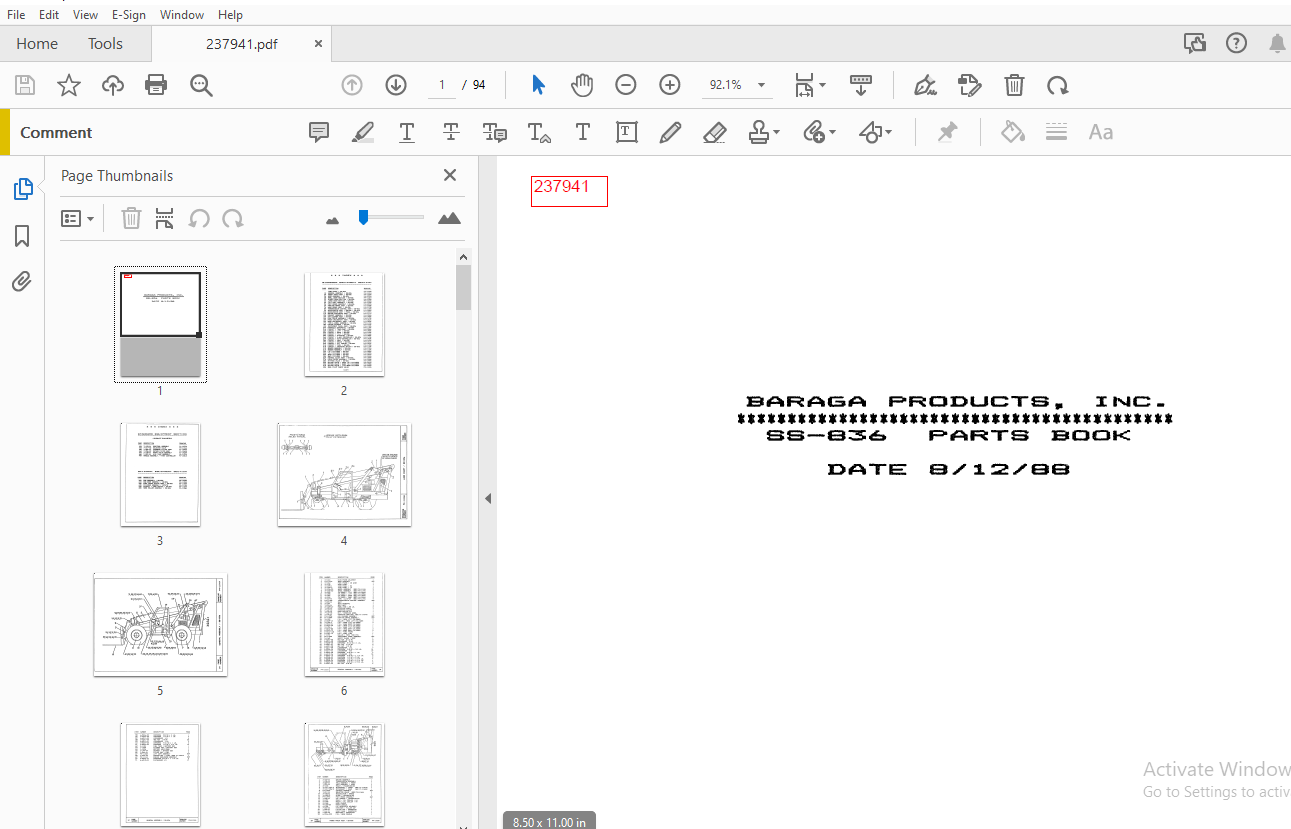Select the Highlight text tool
The width and height of the screenshot is (1291, 829).
tap(363, 132)
